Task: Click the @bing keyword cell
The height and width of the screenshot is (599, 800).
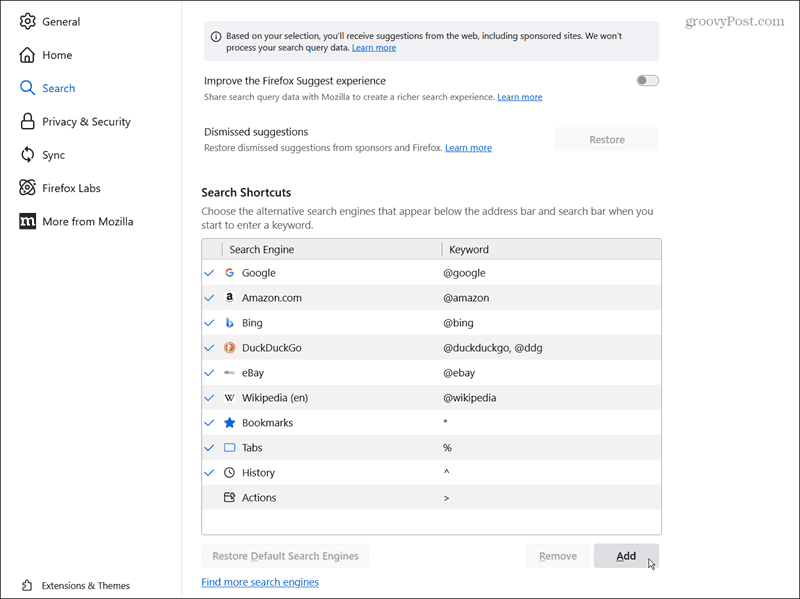Action: (x=458, y=322)
